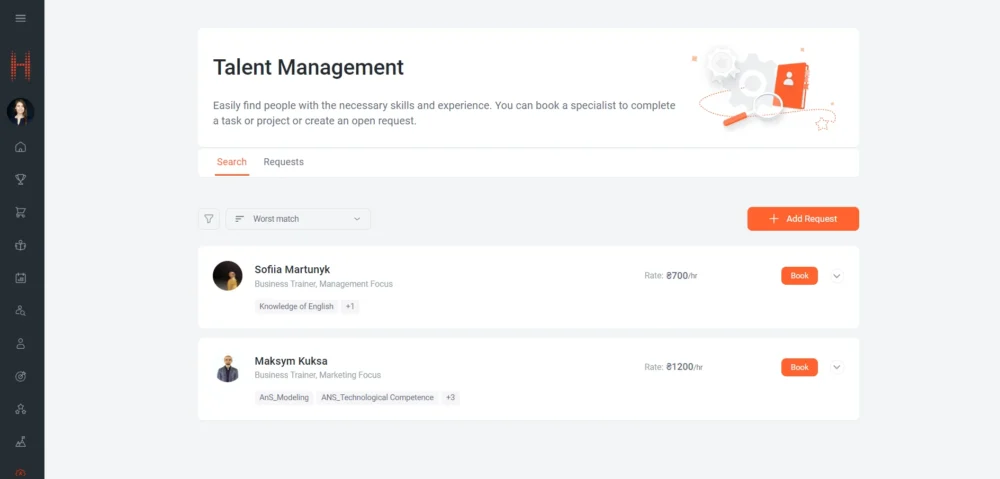The height and width of the screenshot is (479, 1000).
Task: Click the user avatar in the sidebar
Action: 21,111
